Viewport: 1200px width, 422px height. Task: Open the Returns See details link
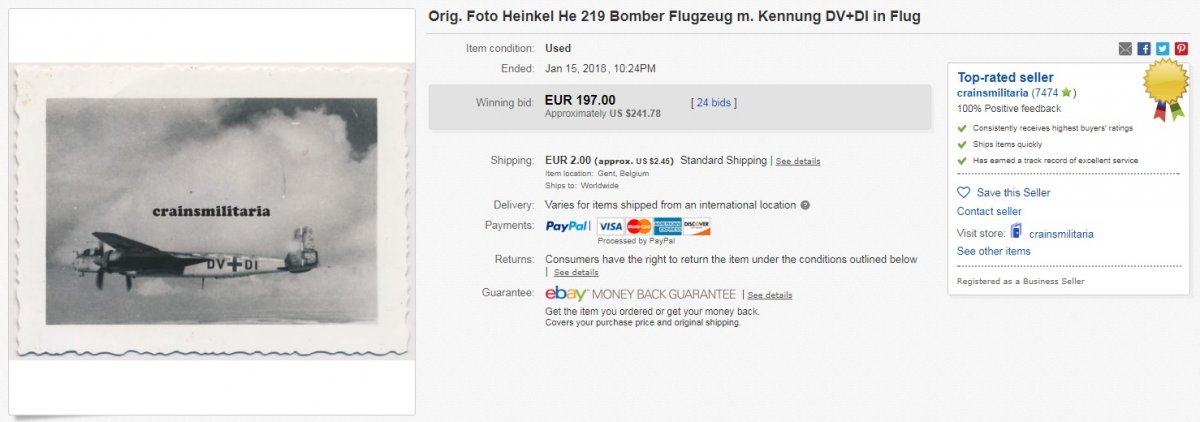(x=576, y=272)
